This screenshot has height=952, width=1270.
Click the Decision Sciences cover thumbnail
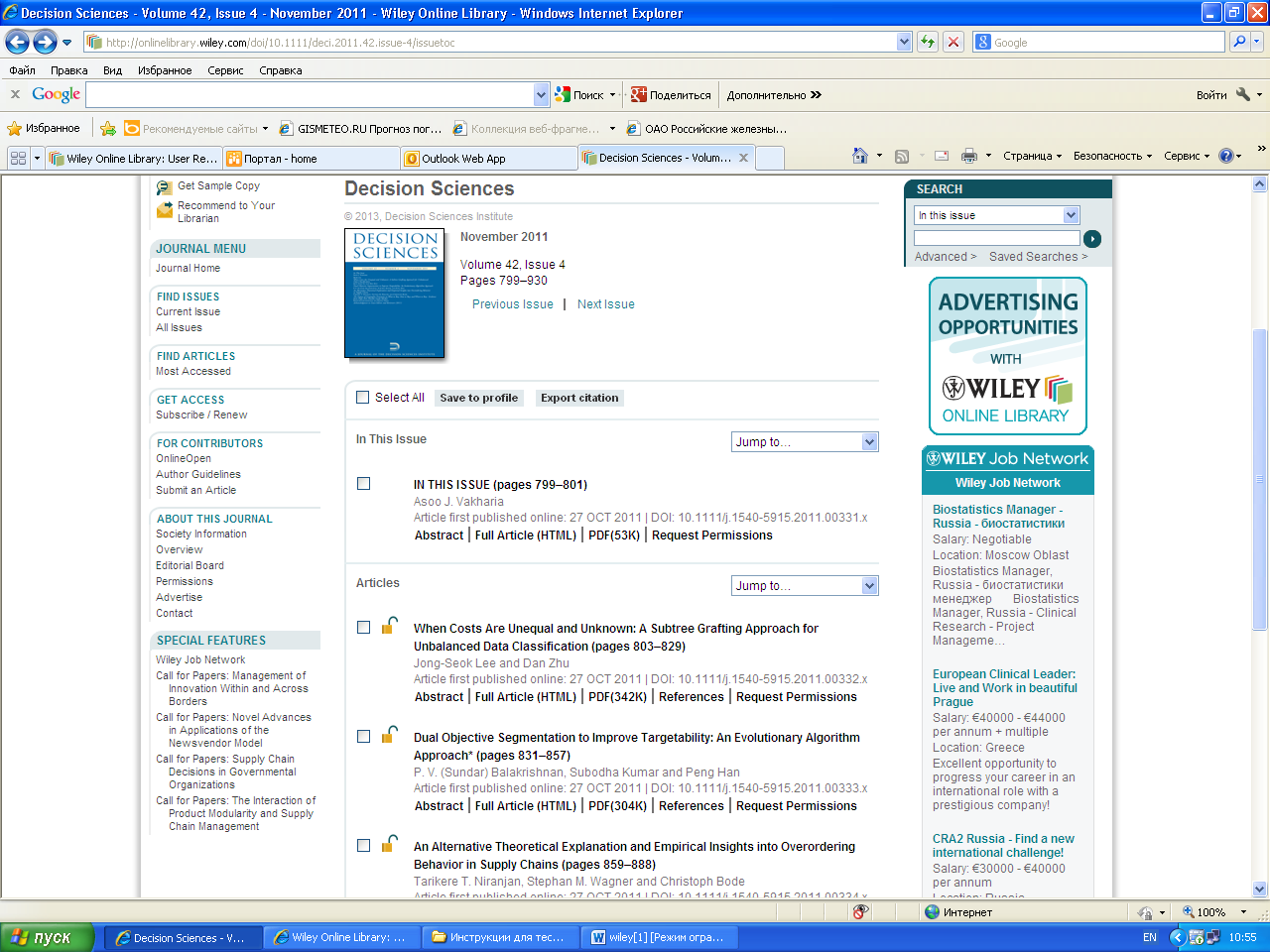[x=395, y=294]
